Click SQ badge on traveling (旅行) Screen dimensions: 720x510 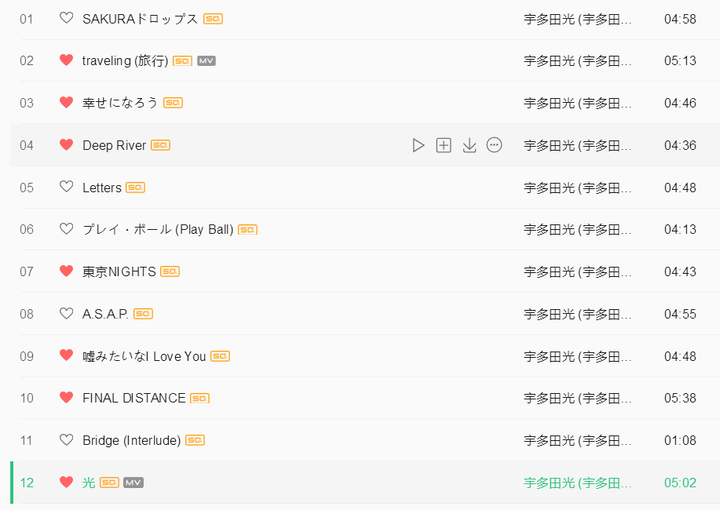coord(182,61)
